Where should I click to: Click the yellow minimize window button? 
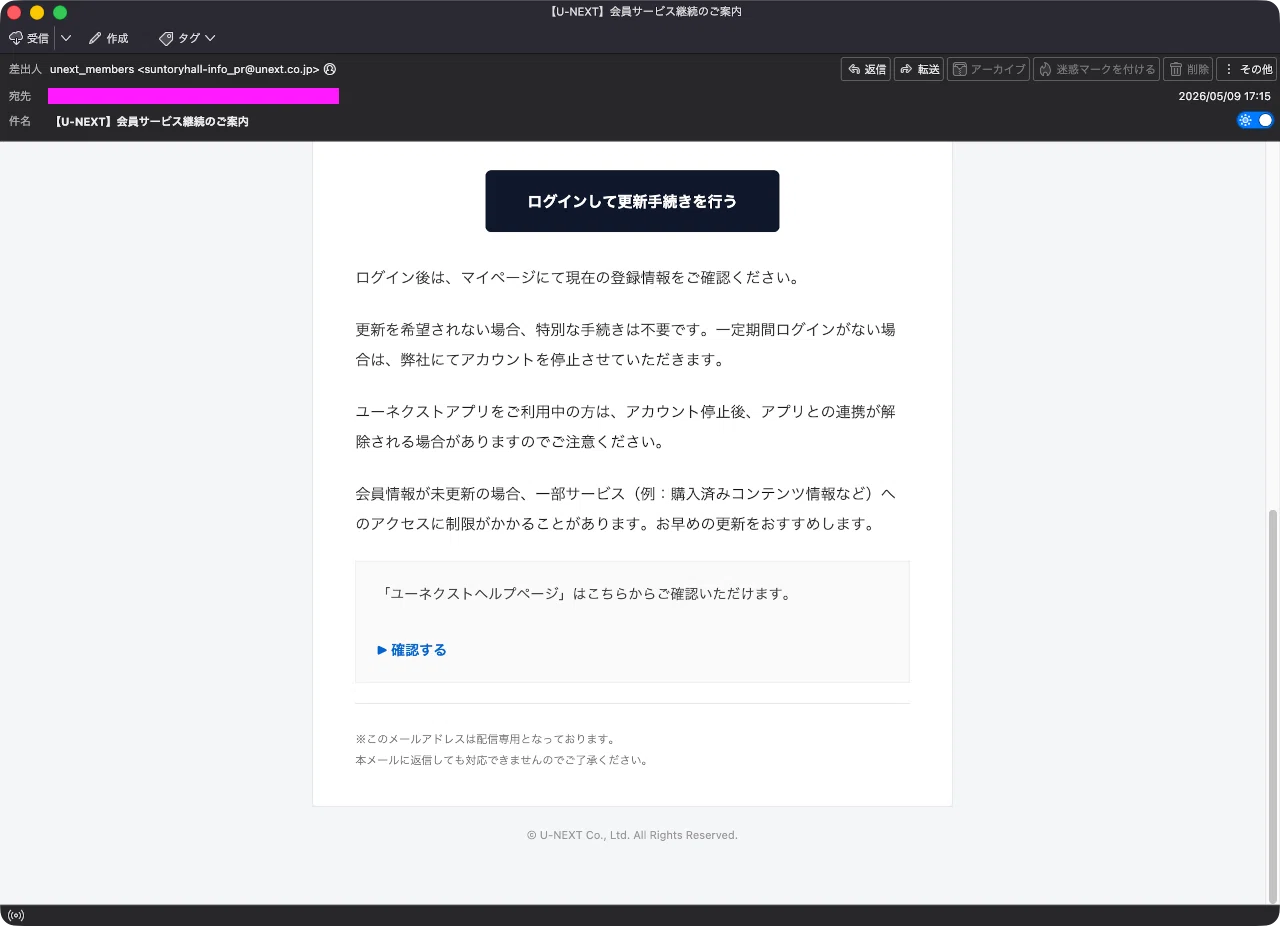coord(37,12)
